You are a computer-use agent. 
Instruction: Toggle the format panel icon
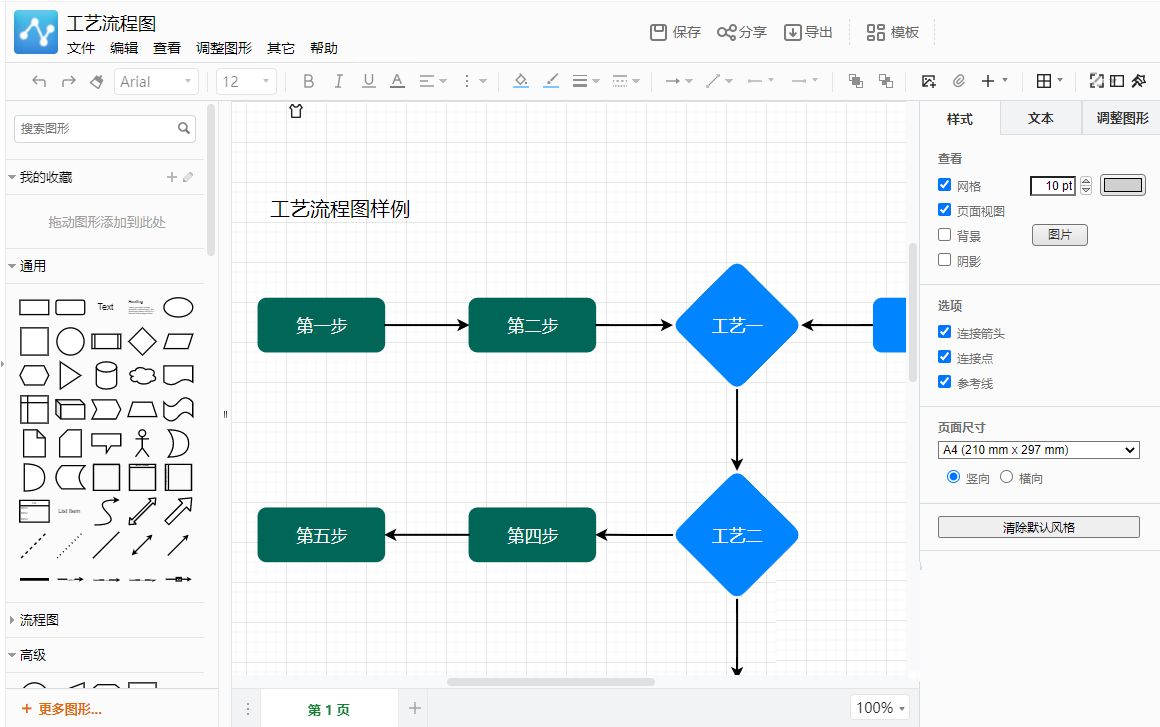click(1117, 81)
